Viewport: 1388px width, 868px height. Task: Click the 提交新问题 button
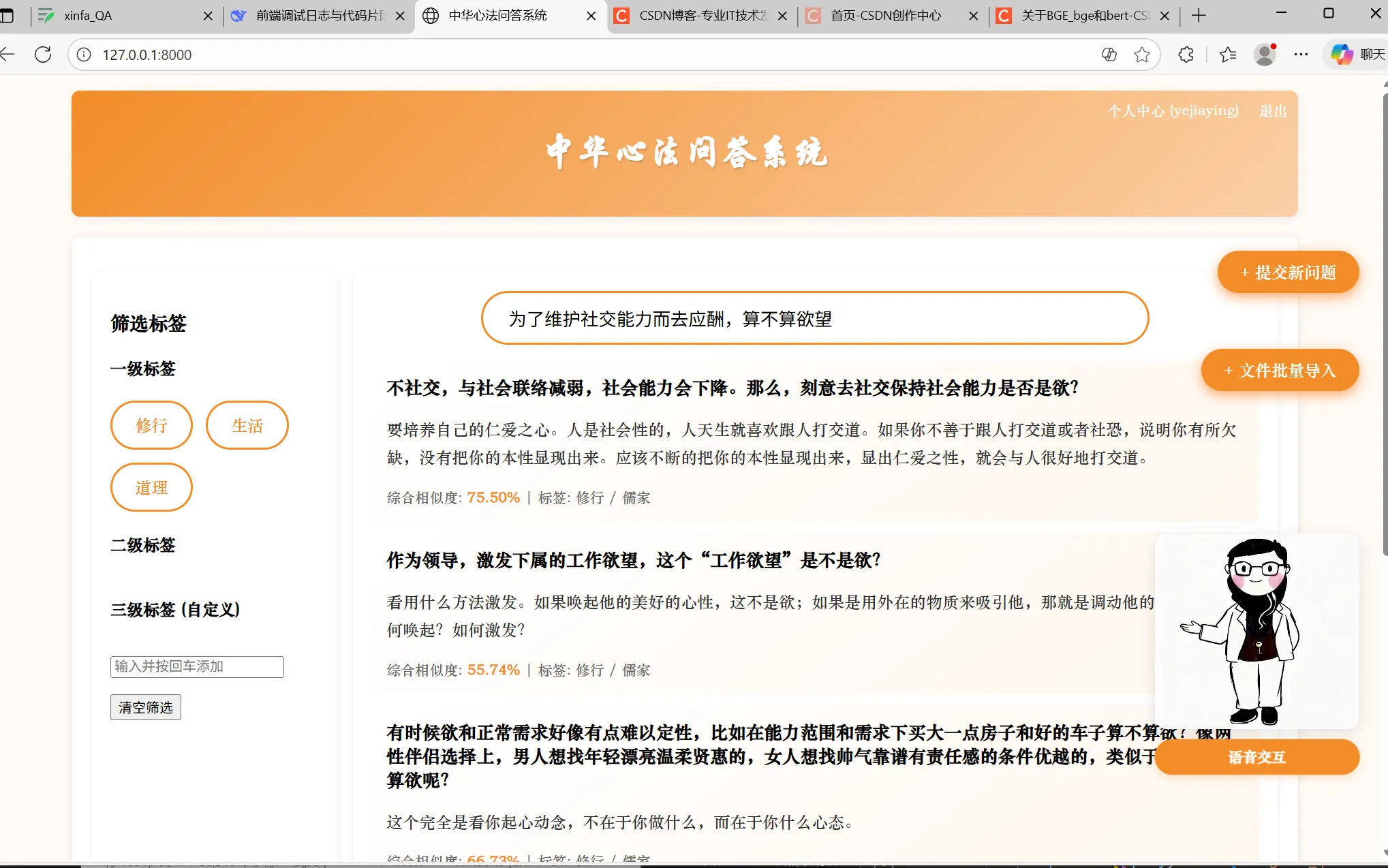point(1288,273)
